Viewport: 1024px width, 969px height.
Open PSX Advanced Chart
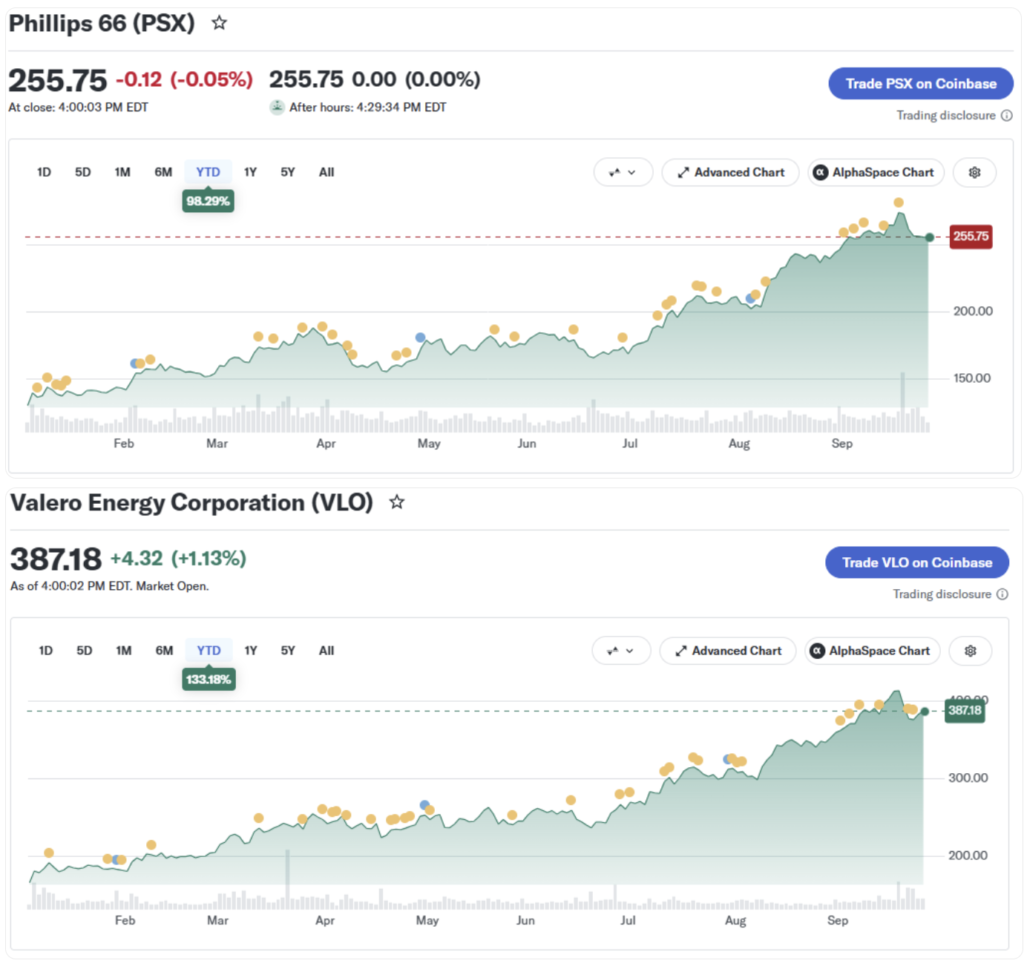[x=731, y=172]
